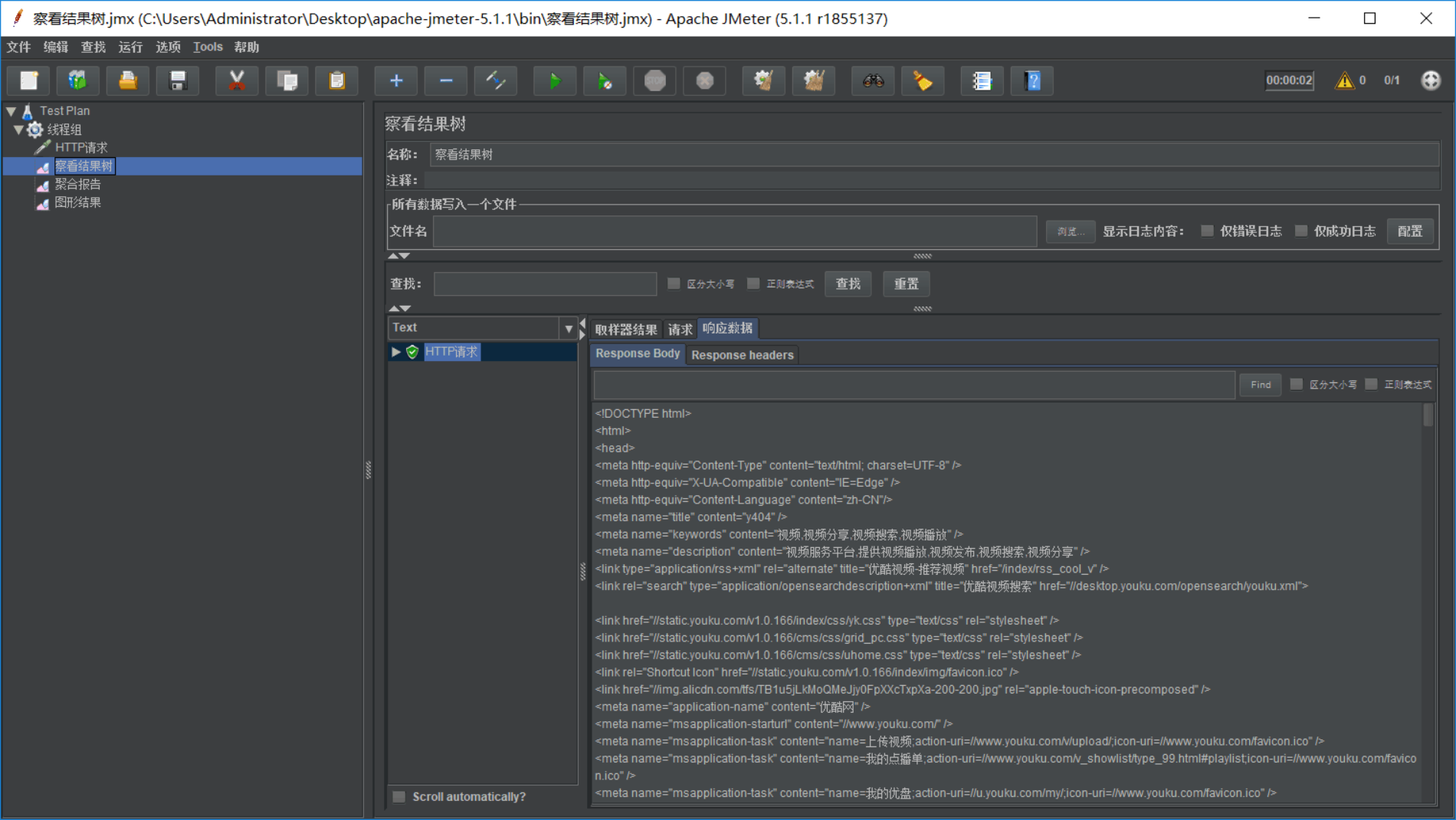Viewport: 1456px width, 820px height.
Task: Click the Shutdown threads toolbar icon
Action: pos(705,80)
